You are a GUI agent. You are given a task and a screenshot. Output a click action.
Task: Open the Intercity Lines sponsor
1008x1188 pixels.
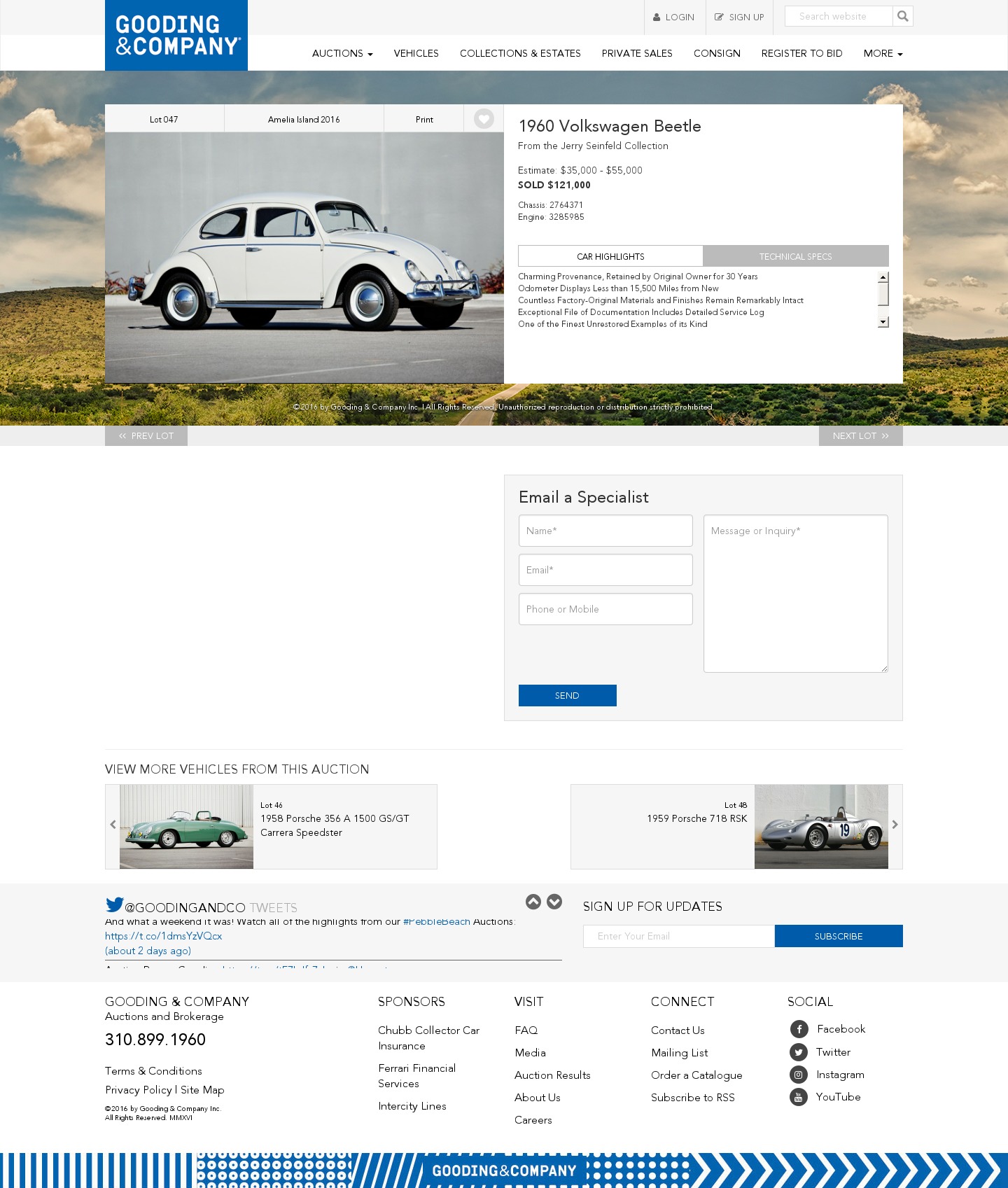click(412, 1106)
